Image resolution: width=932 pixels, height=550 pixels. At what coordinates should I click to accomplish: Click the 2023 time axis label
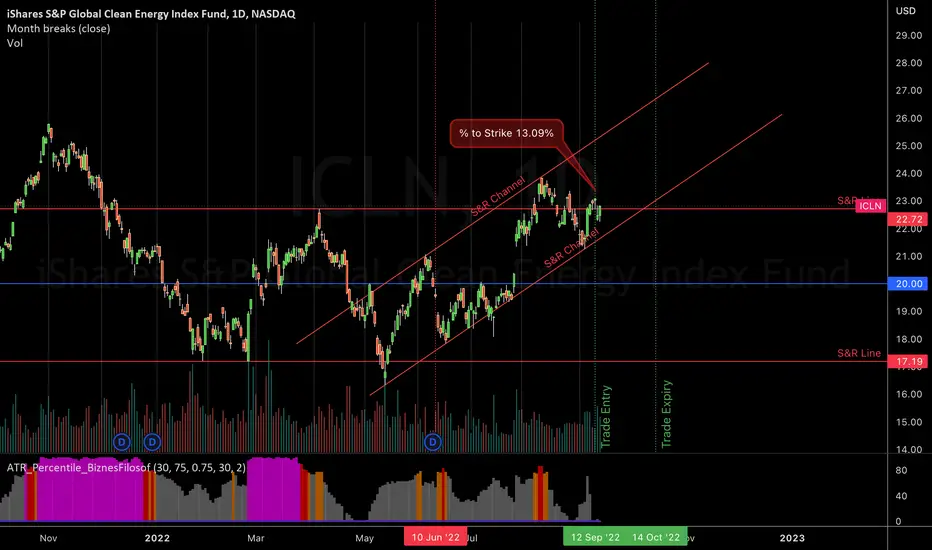792,538
